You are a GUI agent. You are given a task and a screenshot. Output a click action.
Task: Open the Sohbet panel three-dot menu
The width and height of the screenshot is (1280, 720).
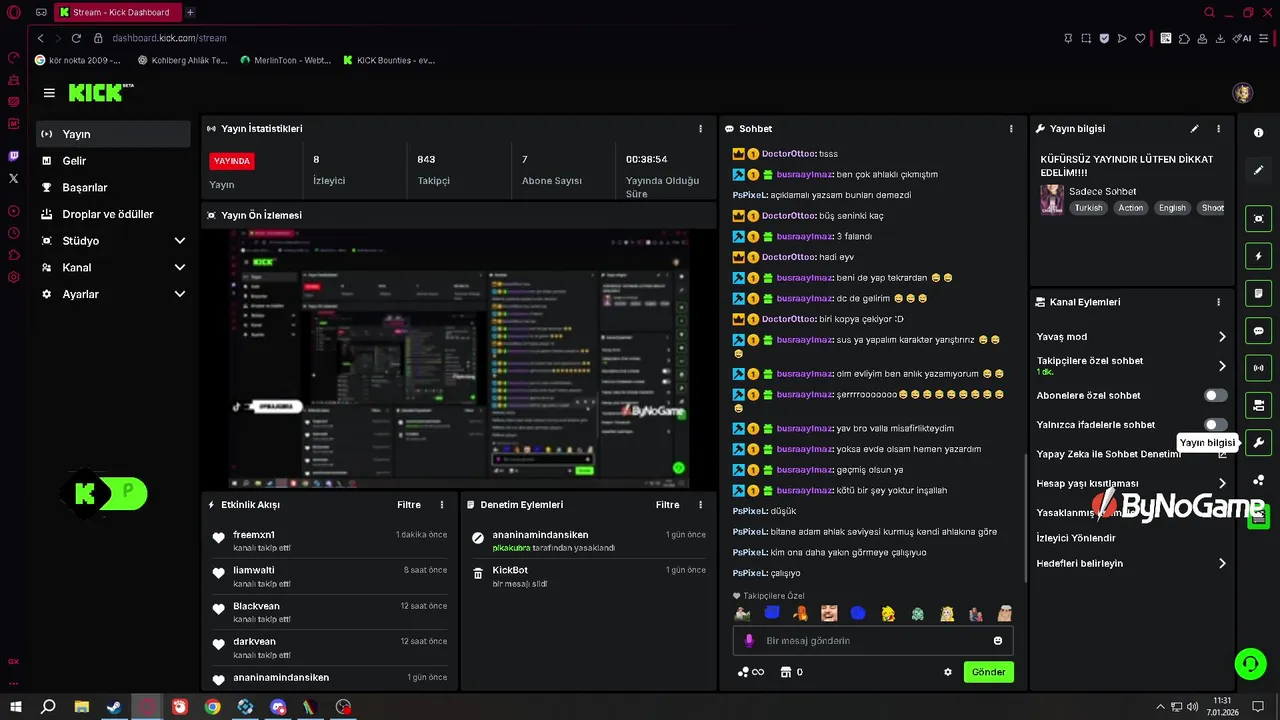(x=1011, y=128)
